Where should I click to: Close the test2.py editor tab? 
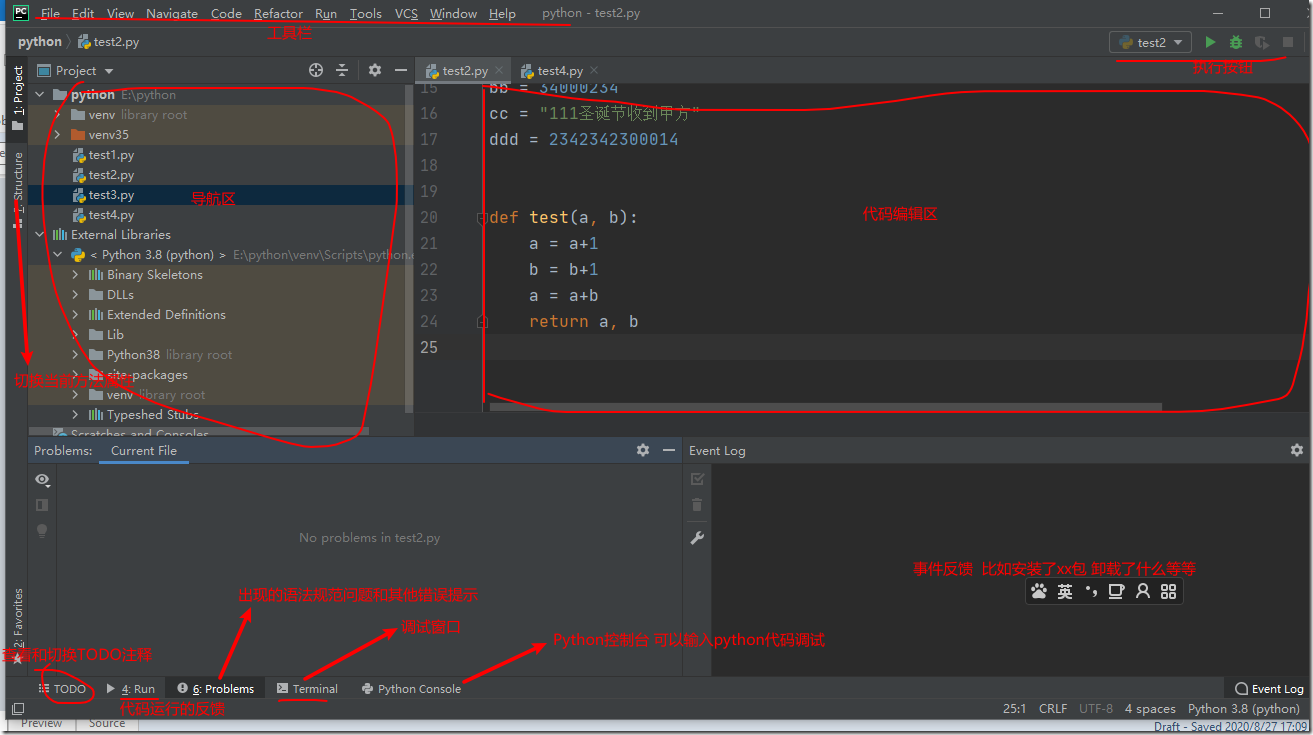[499, 71]
